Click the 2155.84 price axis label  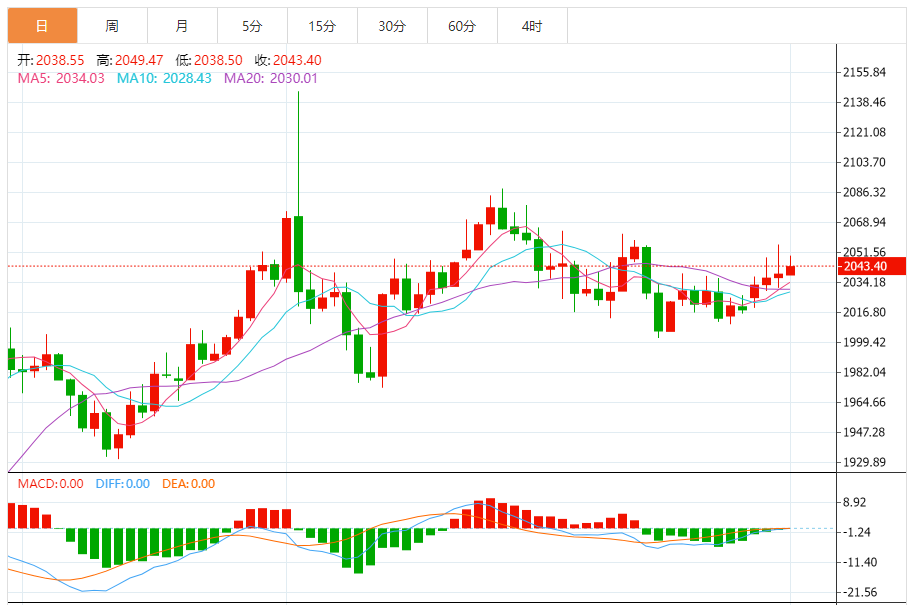(864, 72)
